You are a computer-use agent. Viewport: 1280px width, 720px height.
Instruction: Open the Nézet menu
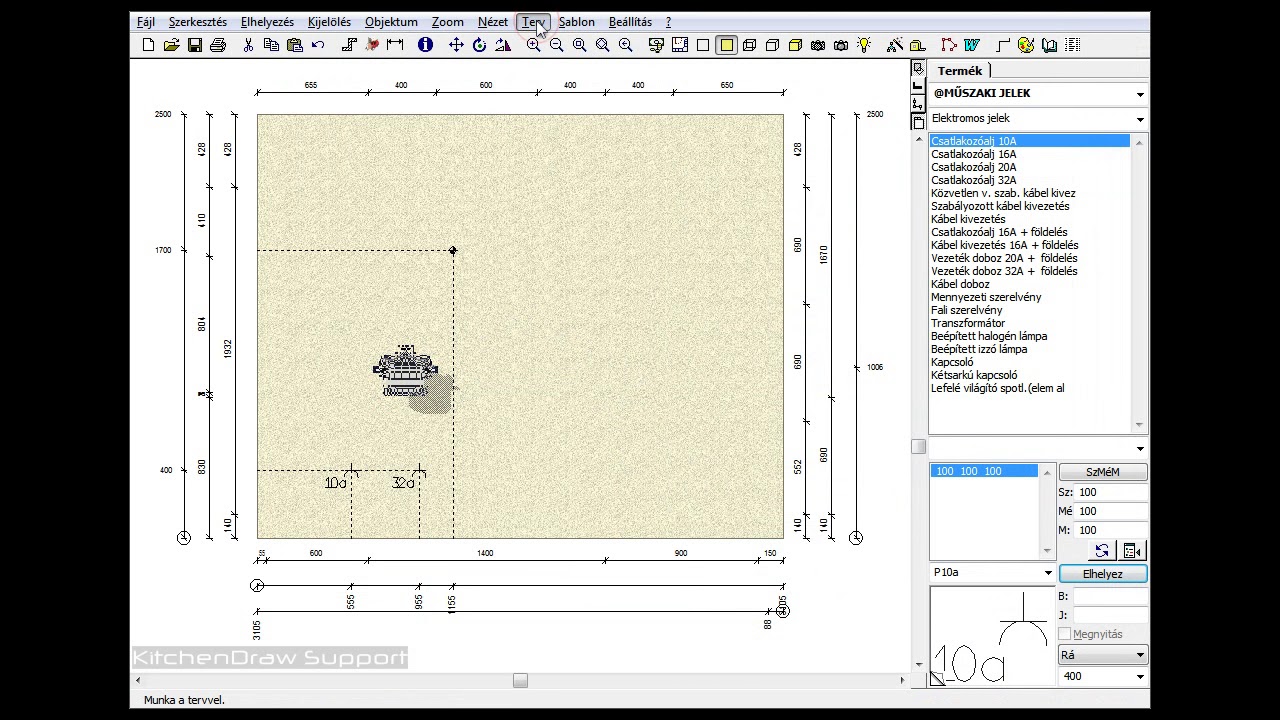pos(493,22)
